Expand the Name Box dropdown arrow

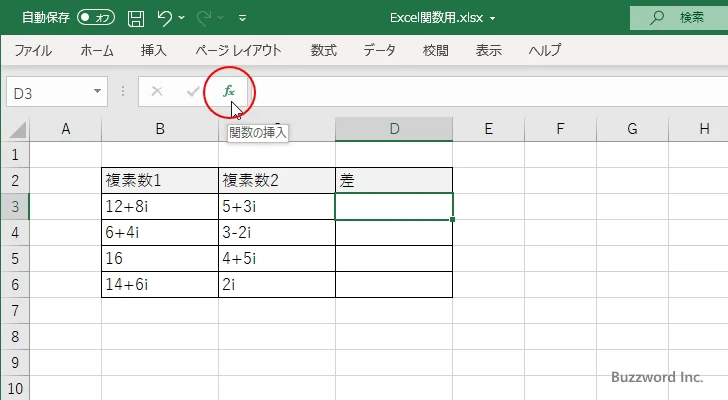pos(98,91)
